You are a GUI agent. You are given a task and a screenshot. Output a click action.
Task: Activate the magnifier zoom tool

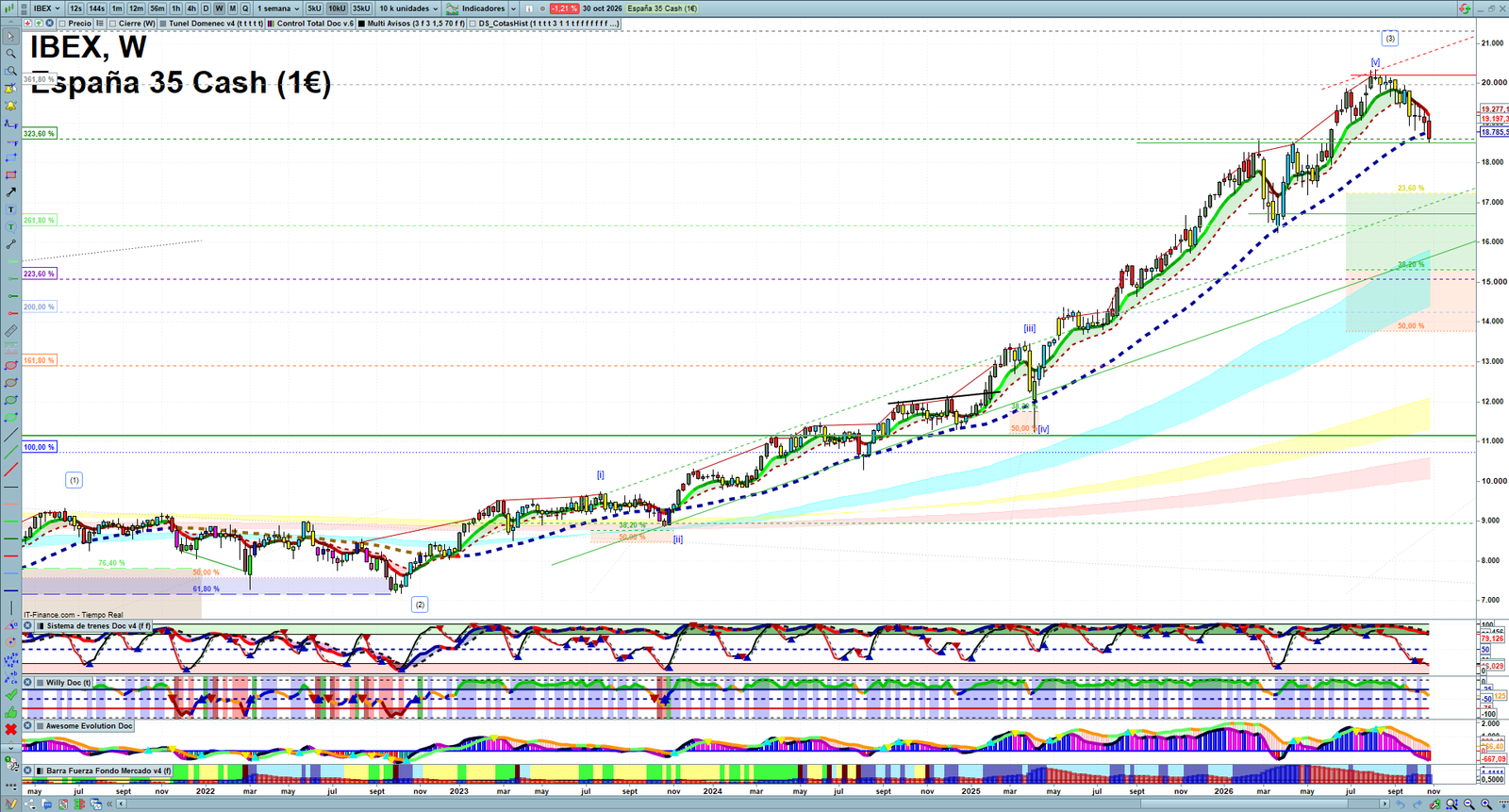(10, 53)
